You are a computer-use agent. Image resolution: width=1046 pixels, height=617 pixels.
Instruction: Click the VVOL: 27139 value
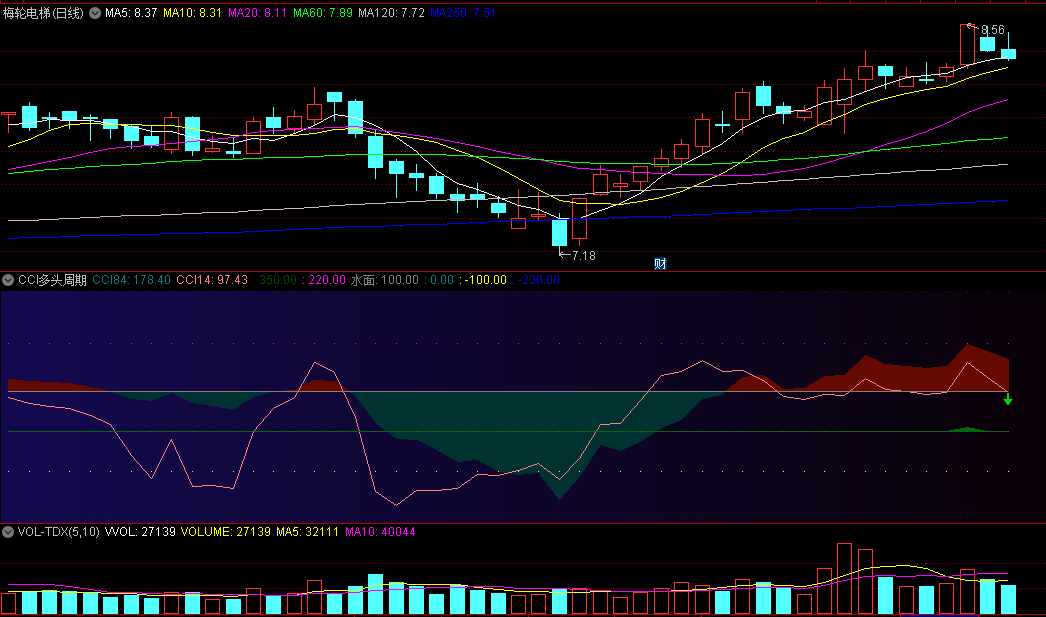coord(140,532)
